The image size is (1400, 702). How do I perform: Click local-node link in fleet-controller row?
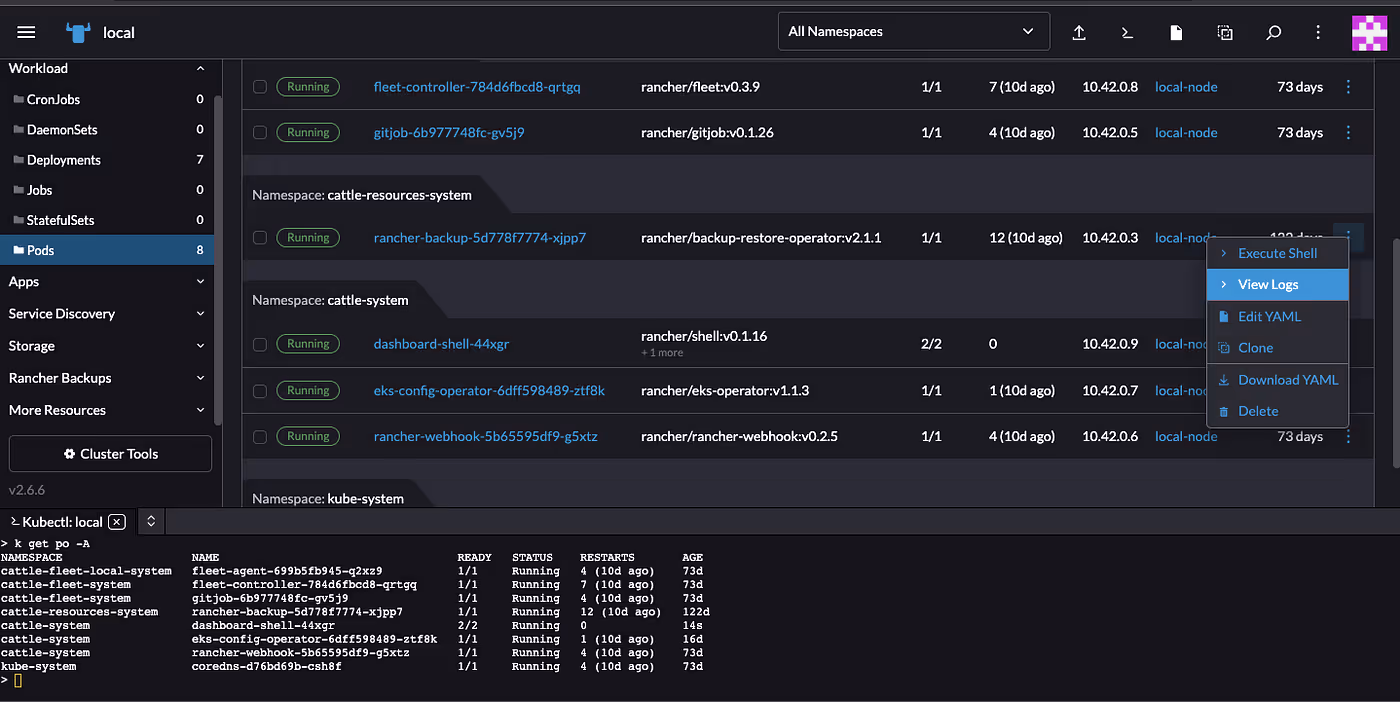coord(1186,87)
